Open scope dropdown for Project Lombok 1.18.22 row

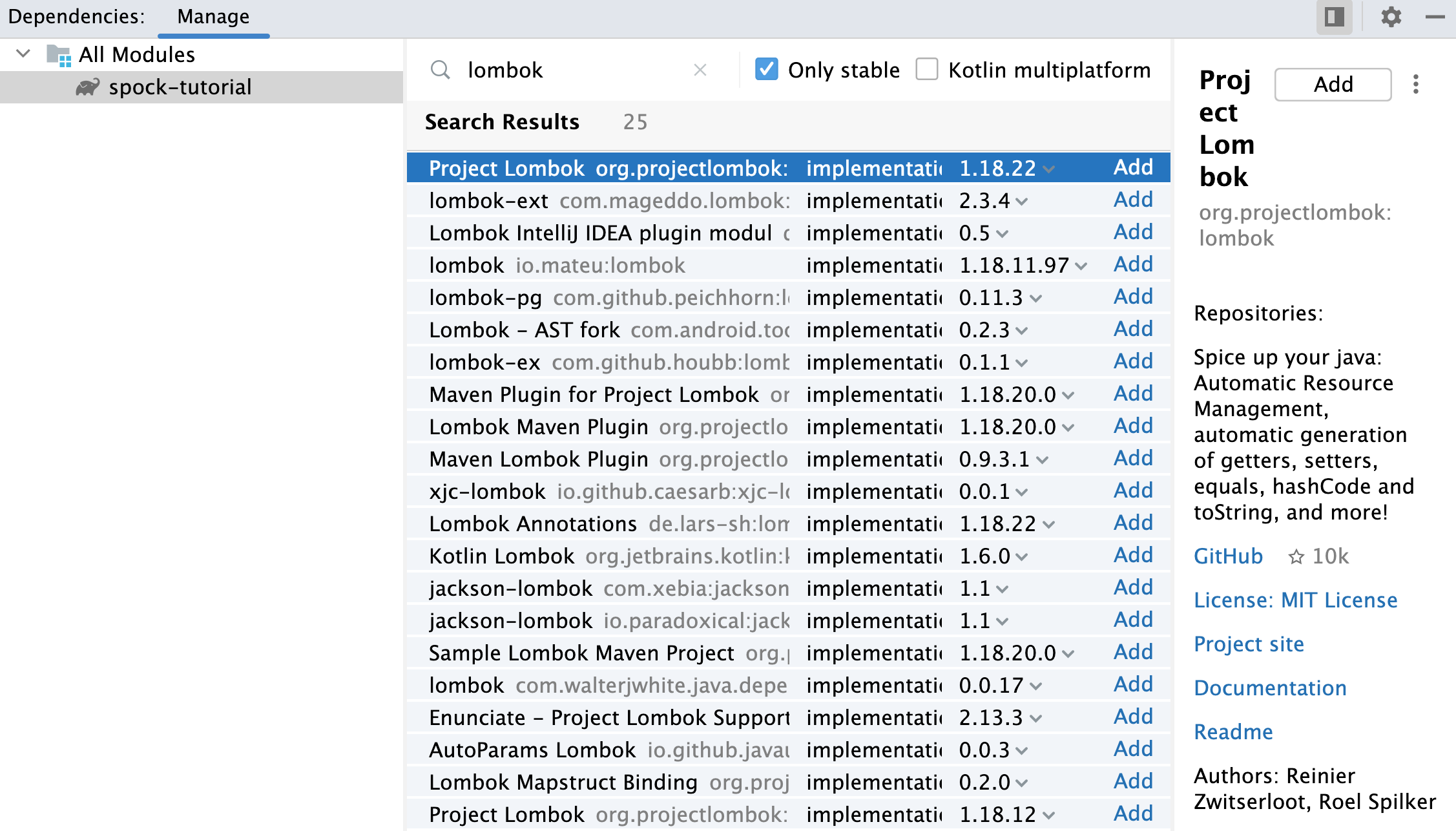tap(874, 169)
